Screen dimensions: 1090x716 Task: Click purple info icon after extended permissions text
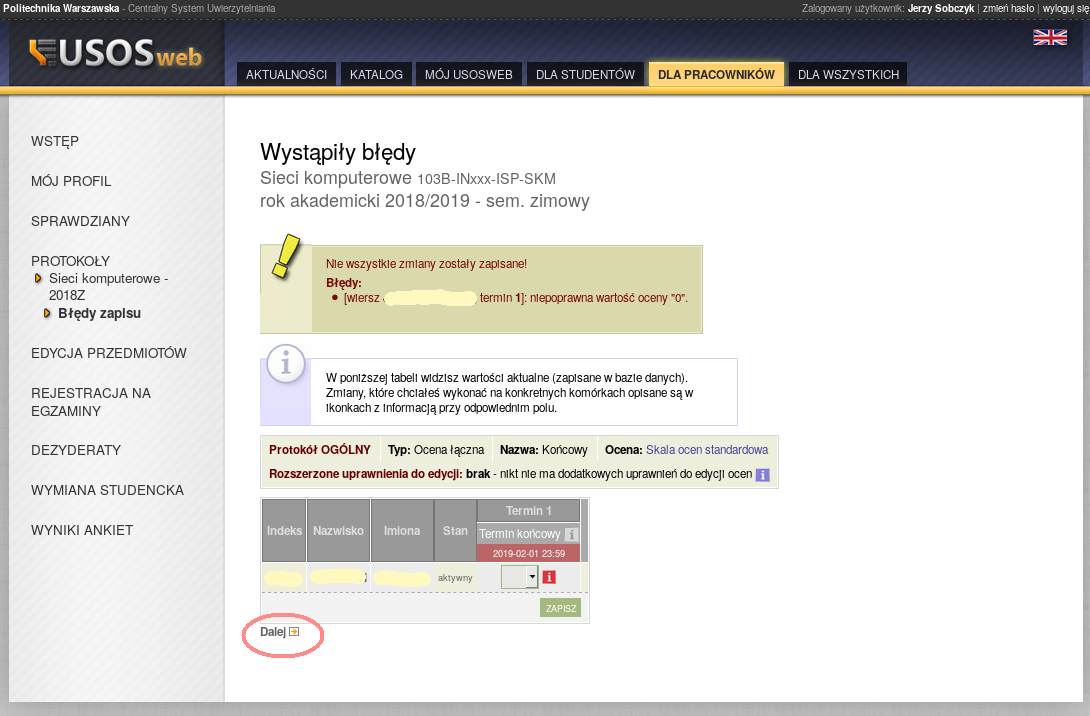[762, 475]
